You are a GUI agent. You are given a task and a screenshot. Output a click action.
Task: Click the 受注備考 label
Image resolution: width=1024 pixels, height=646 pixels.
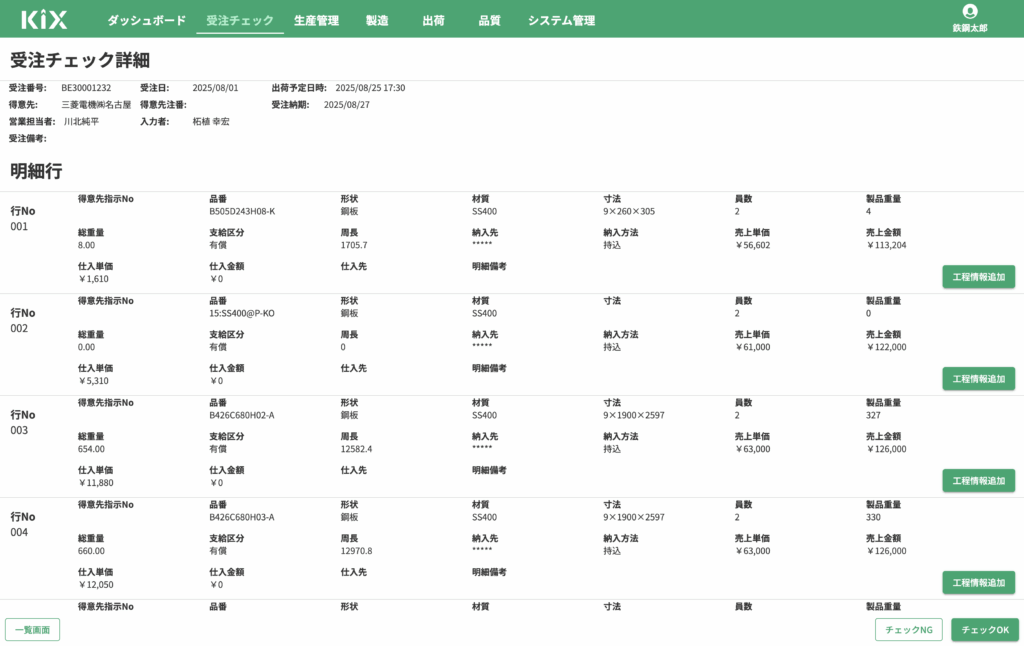point(27,138)
